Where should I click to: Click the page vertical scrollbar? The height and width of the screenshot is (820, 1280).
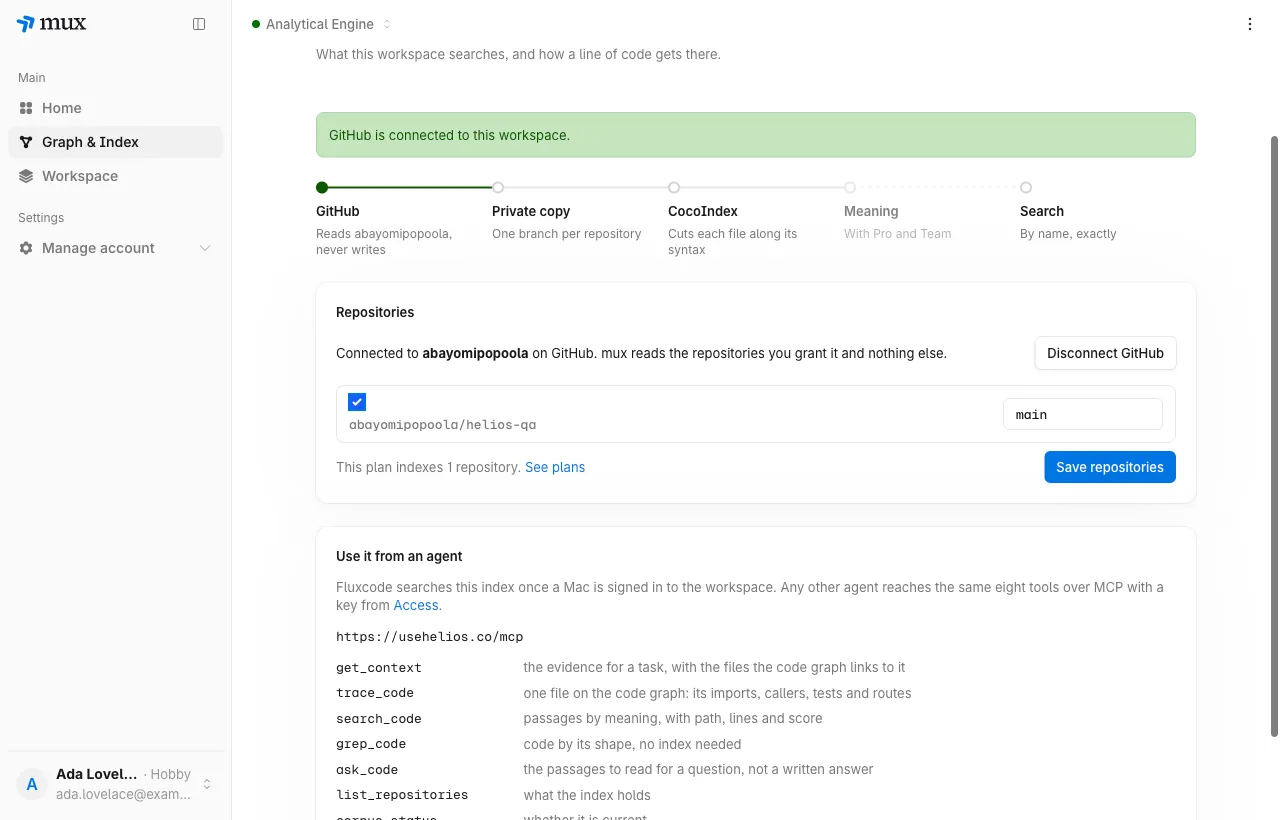point(1274,436)
